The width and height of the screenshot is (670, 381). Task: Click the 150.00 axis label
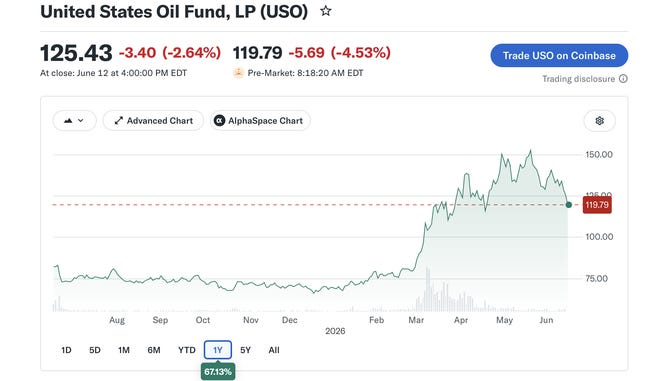(599, 155)
